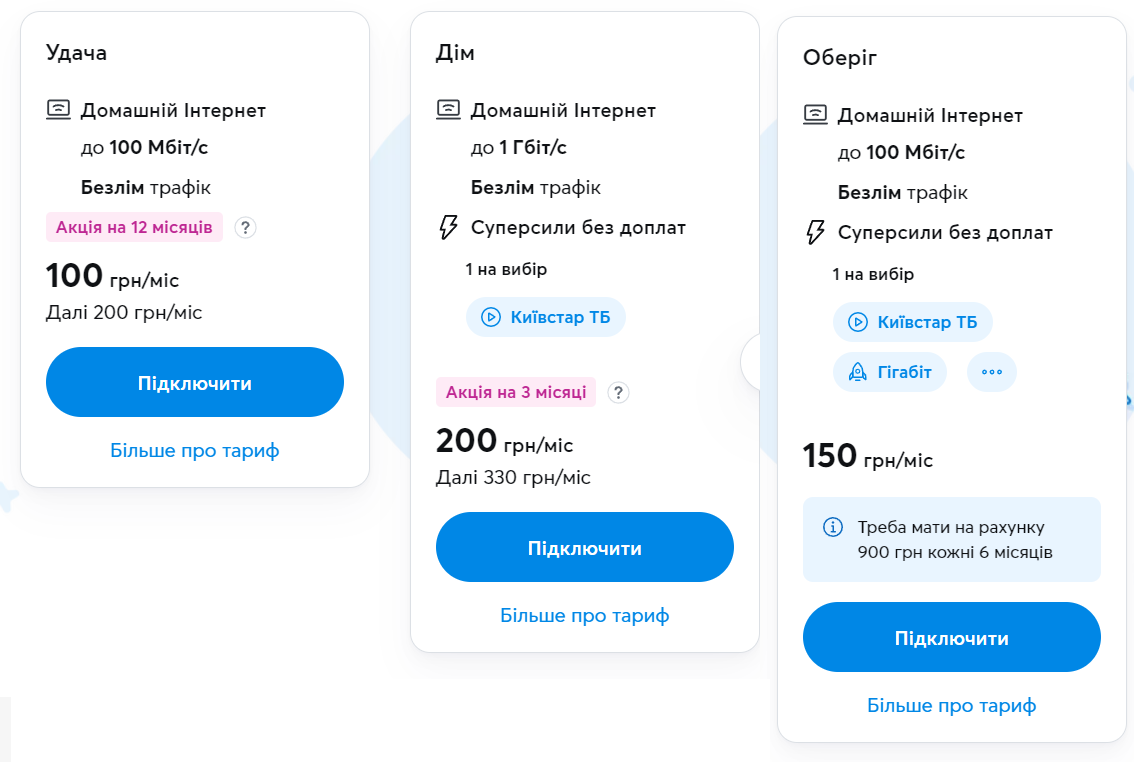Click 'Акція на 12 місяців' promo badge

coord(134,228)
